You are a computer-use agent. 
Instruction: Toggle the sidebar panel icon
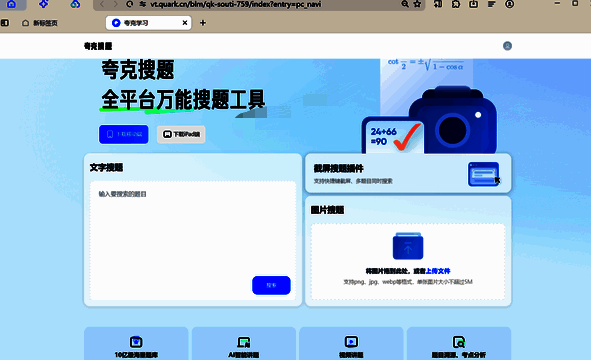pos(5,23)
